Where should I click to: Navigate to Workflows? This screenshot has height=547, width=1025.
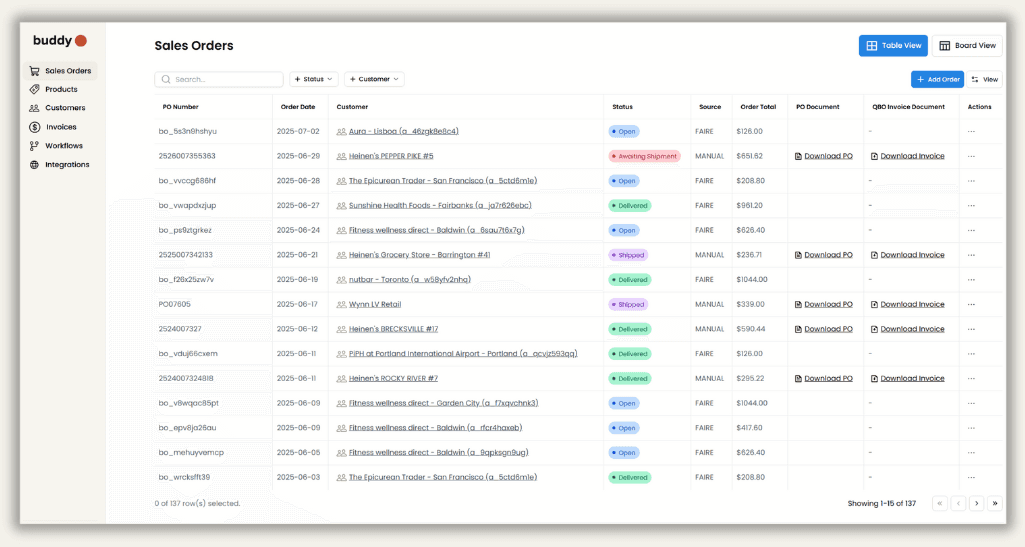coord(56,146)
